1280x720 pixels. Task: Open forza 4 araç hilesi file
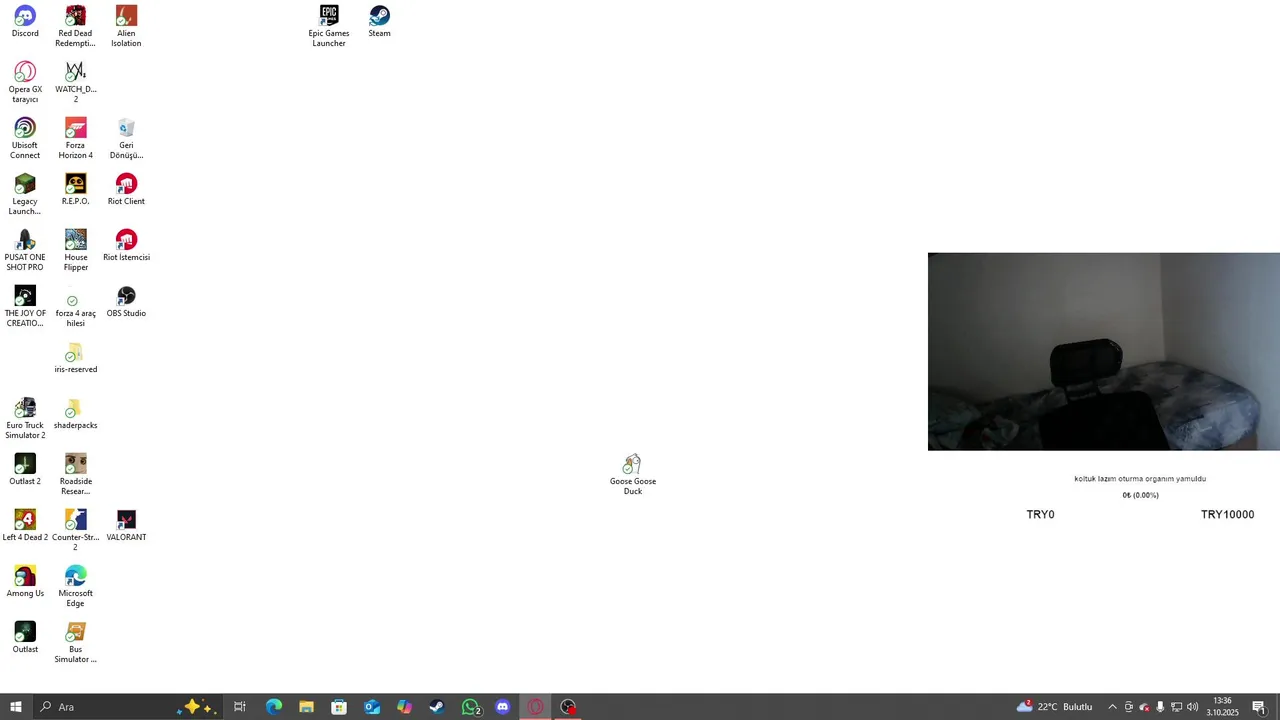(75, 307)
